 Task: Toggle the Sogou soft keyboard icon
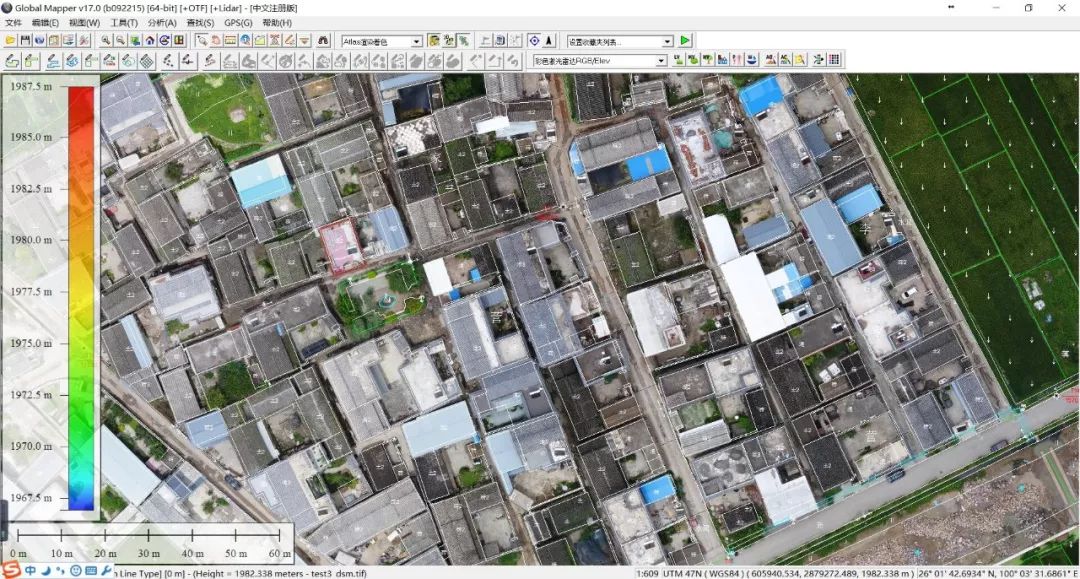(x=91, y=570)
